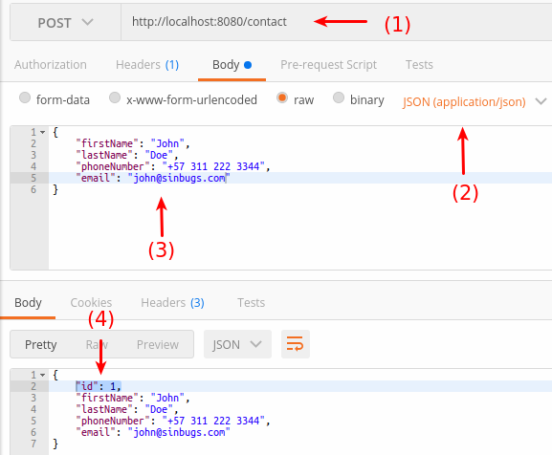552x455 pixels.
Task: Select the raw body radio button
Action: click(x=282, y=98)
